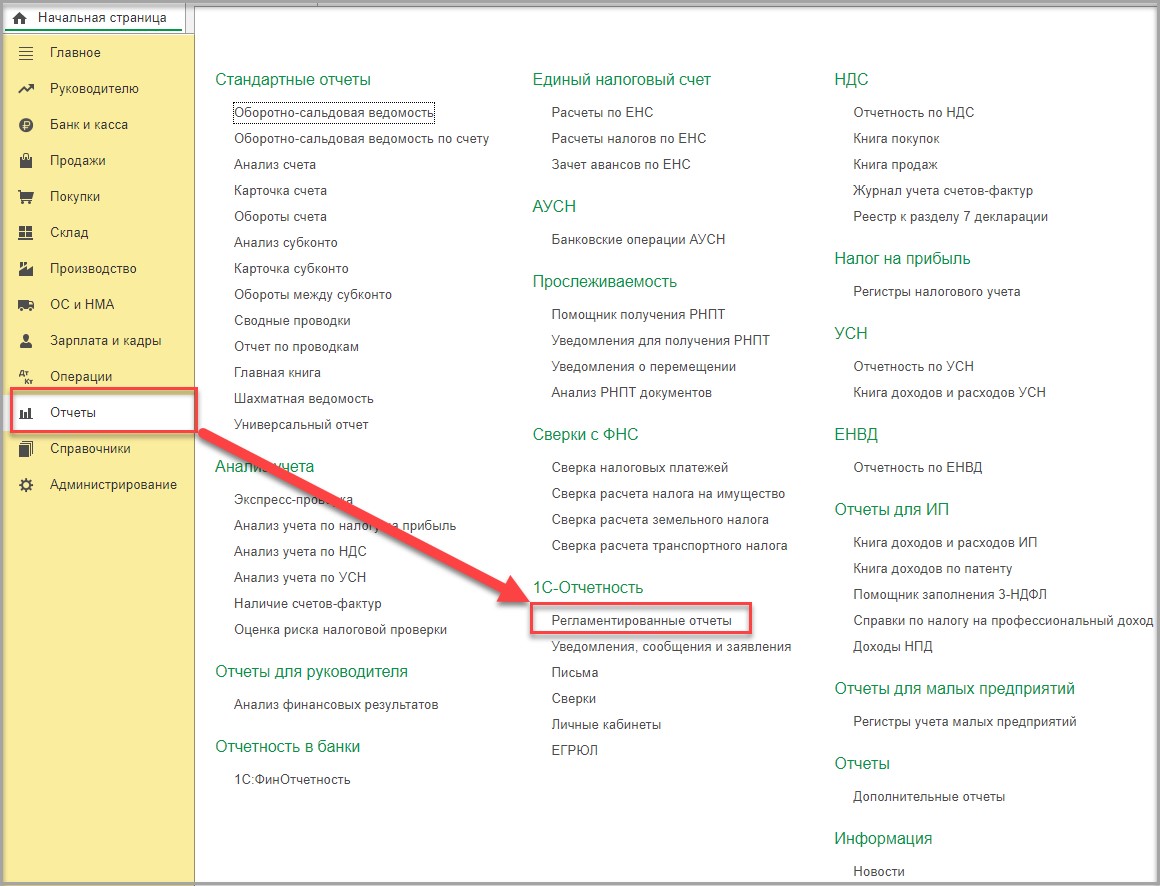1160x886 pixels.
Task: Open the Справочники section
Action: [x=90, y=448]
